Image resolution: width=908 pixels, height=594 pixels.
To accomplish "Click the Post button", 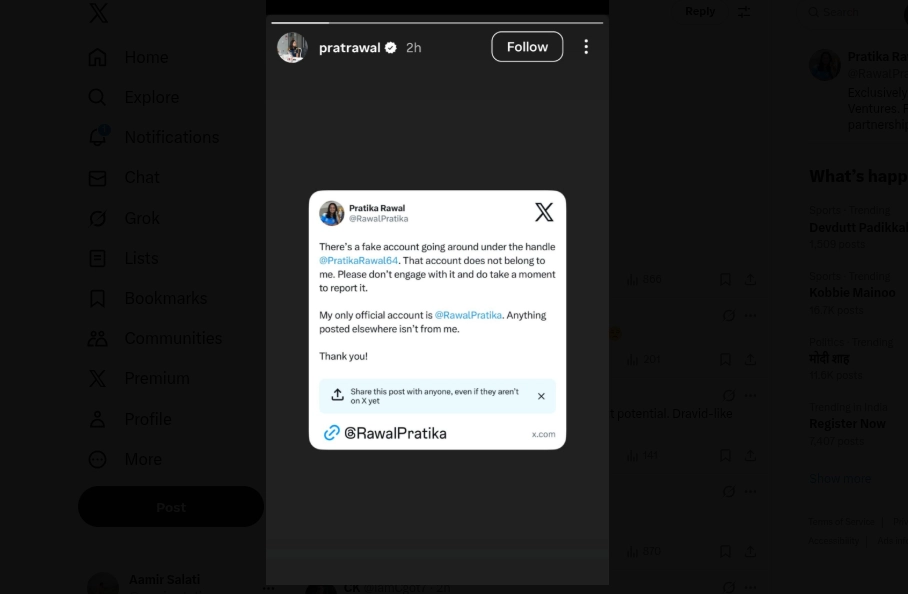I will click(171, 507).
